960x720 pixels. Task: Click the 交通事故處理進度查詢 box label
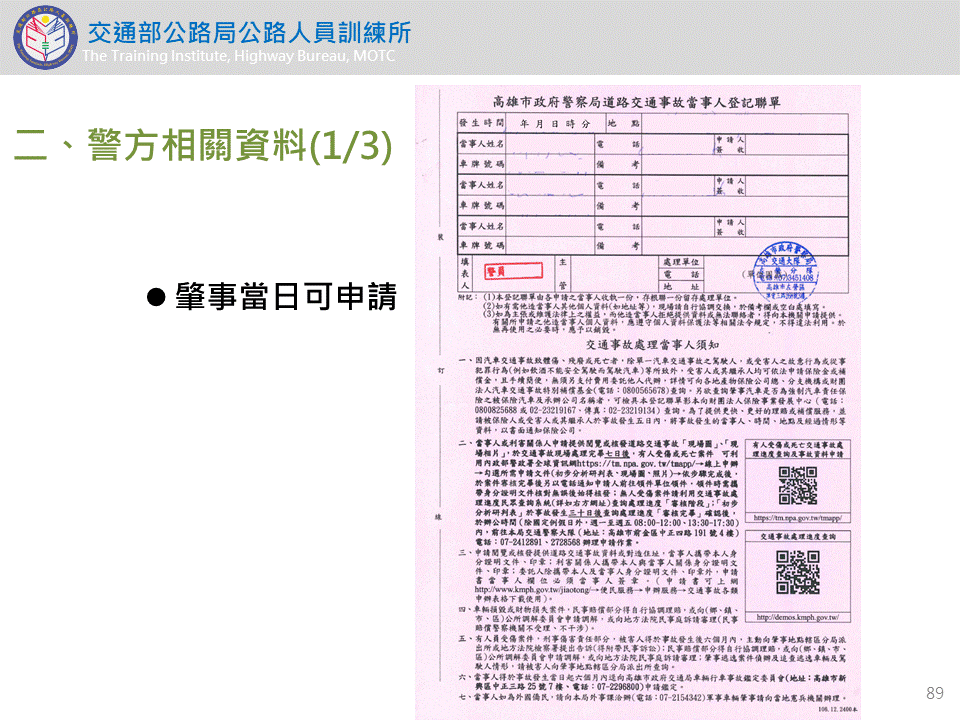pos(797,538)
